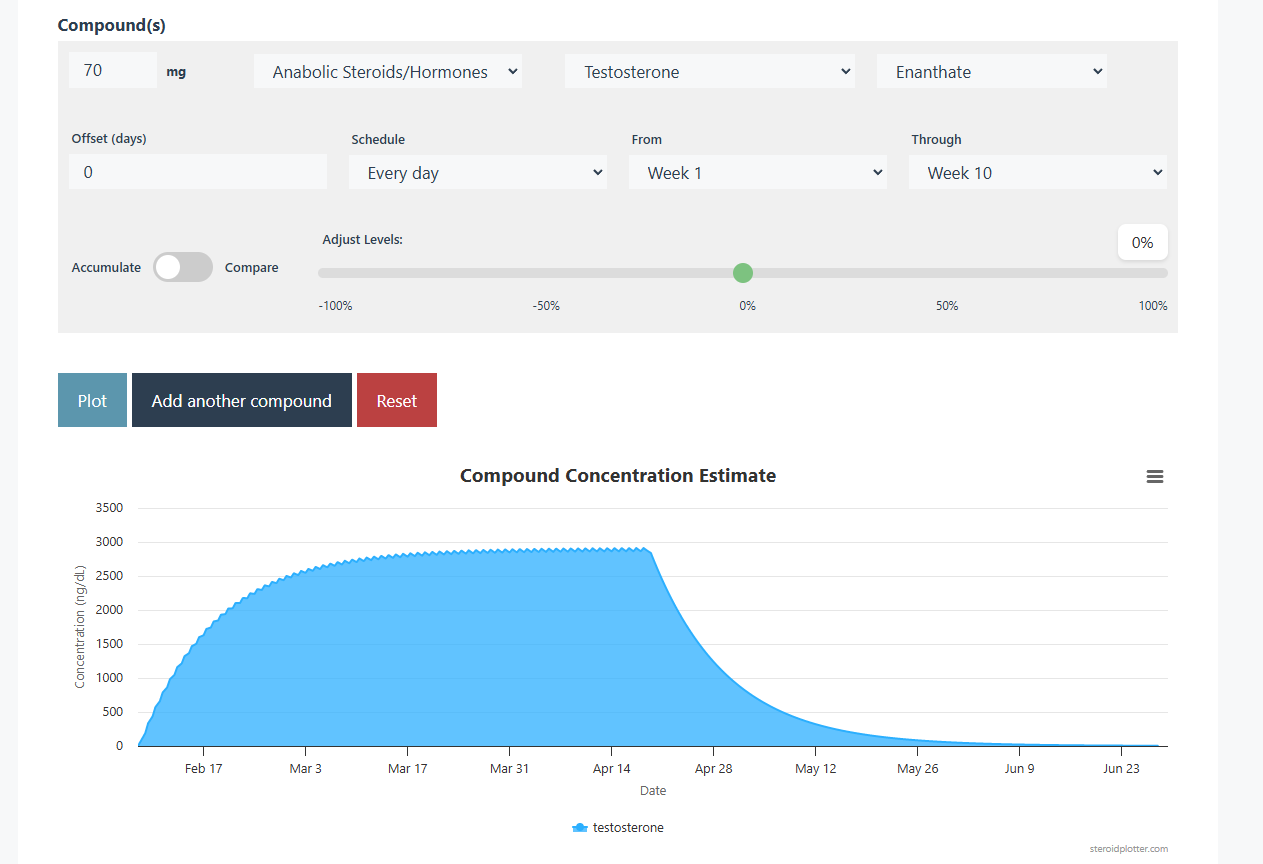Expand the Testosterone compound dropdown

pos(709,72)
